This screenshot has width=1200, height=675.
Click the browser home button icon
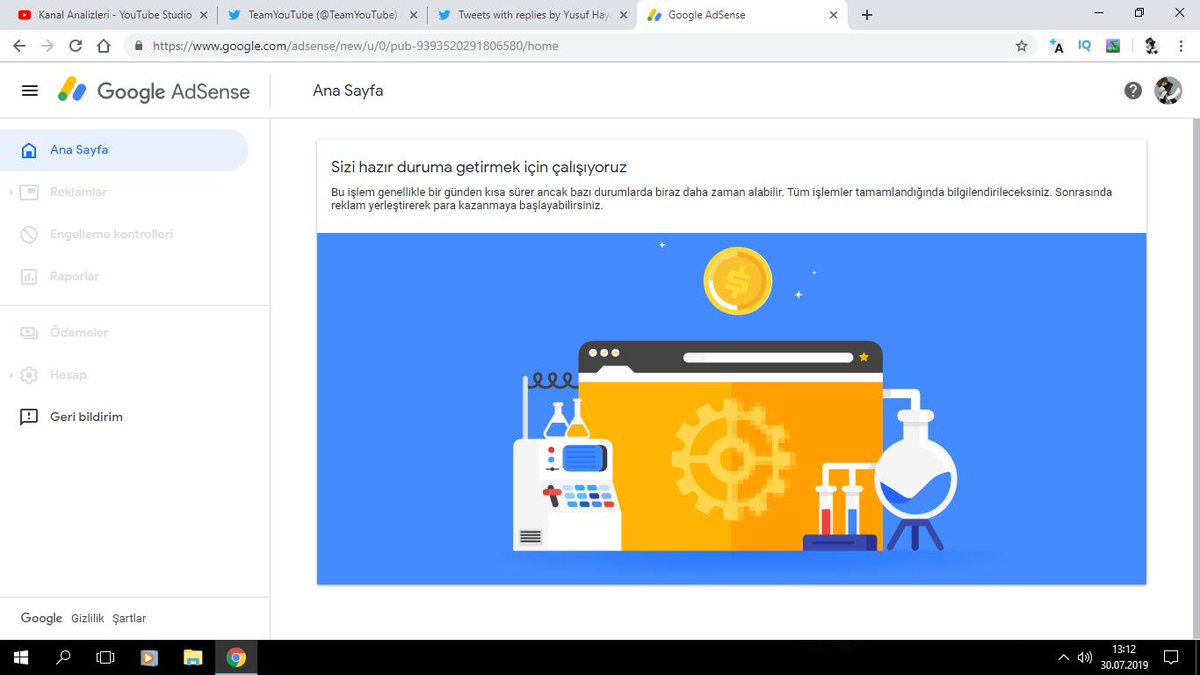(x=104, y=46)
